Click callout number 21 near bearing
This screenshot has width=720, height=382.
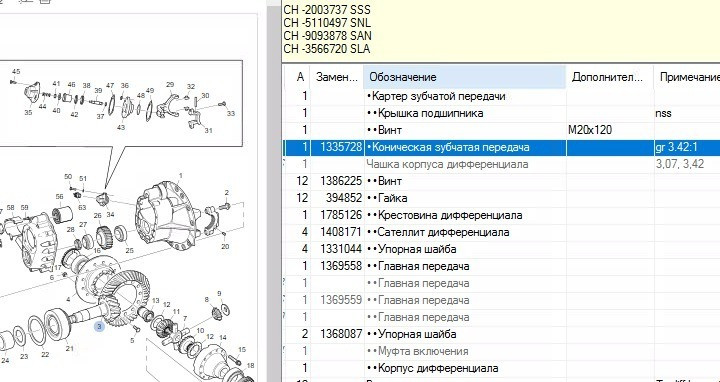pos(69,348)
